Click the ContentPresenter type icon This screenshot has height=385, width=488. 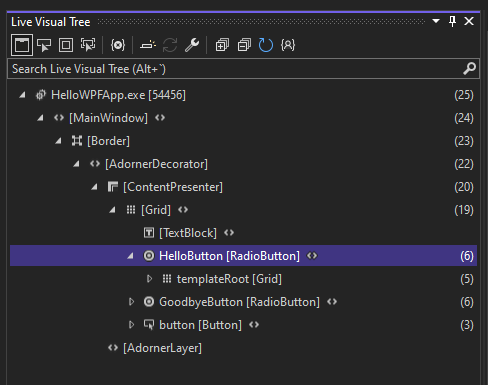(x=113, y=187)
